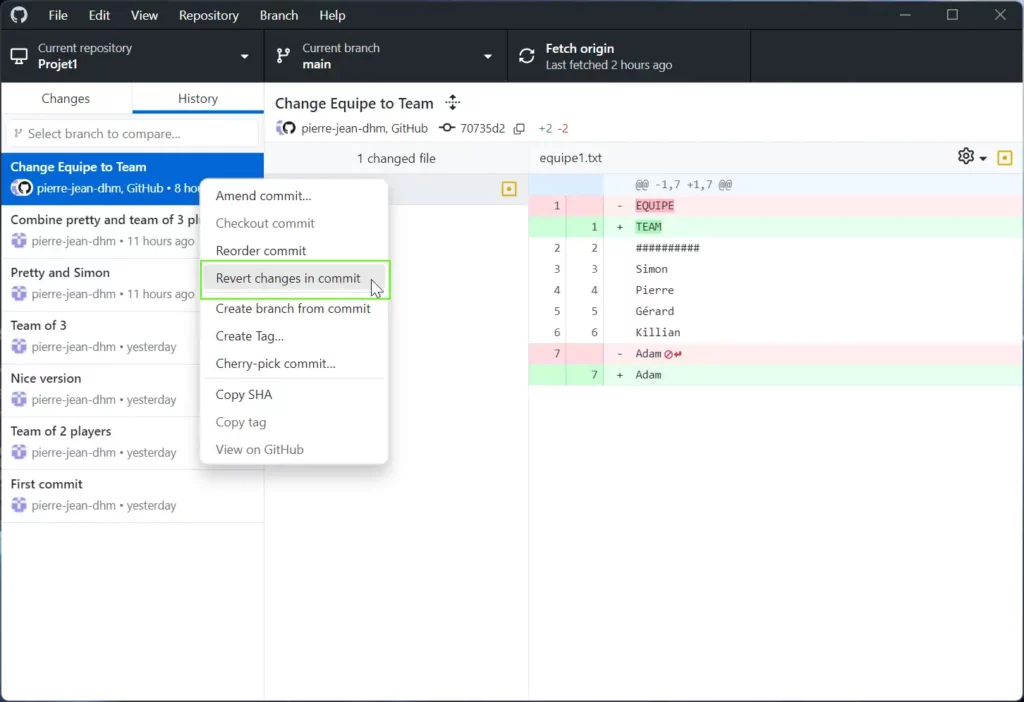Click the avatar on Nice version commit
Screen dimensions: 1024x702
(19, 400)
